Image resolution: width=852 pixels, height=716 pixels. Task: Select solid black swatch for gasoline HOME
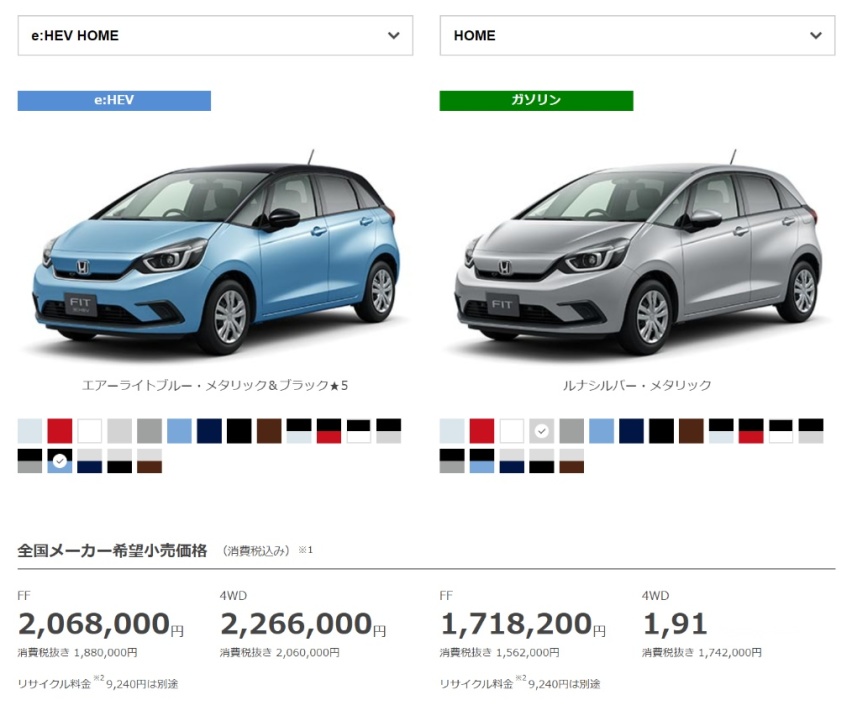(x=661, y=431)
